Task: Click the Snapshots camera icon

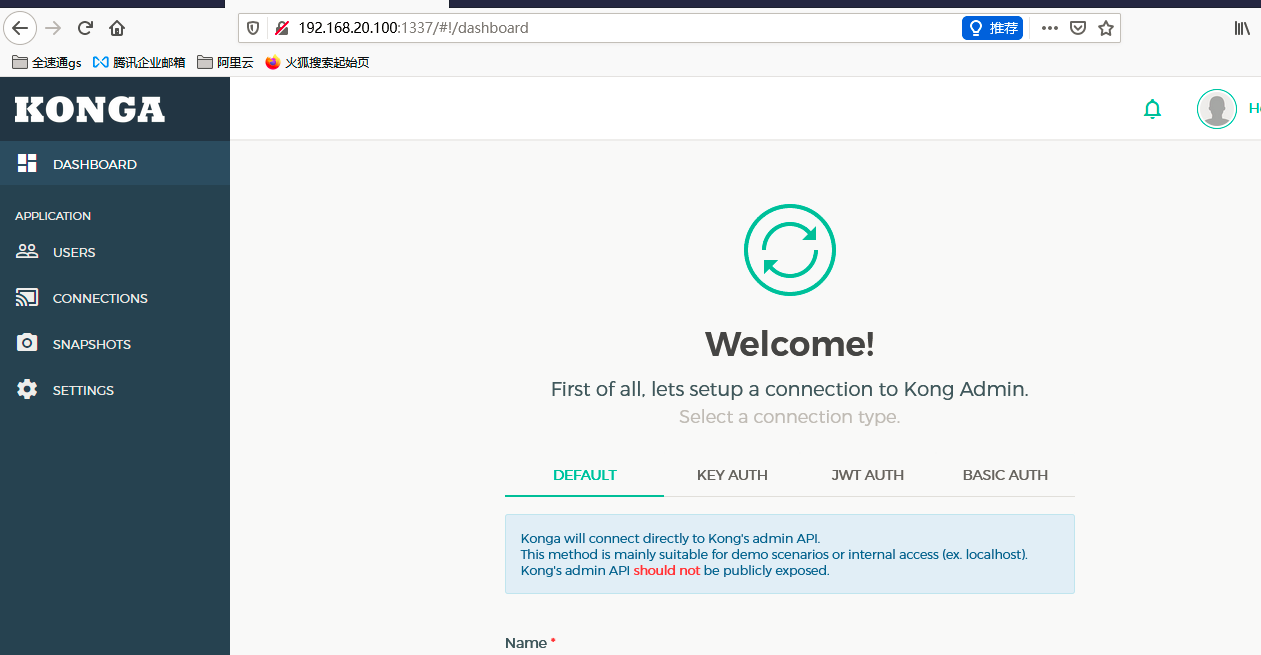Action: (x=27, y=343)
